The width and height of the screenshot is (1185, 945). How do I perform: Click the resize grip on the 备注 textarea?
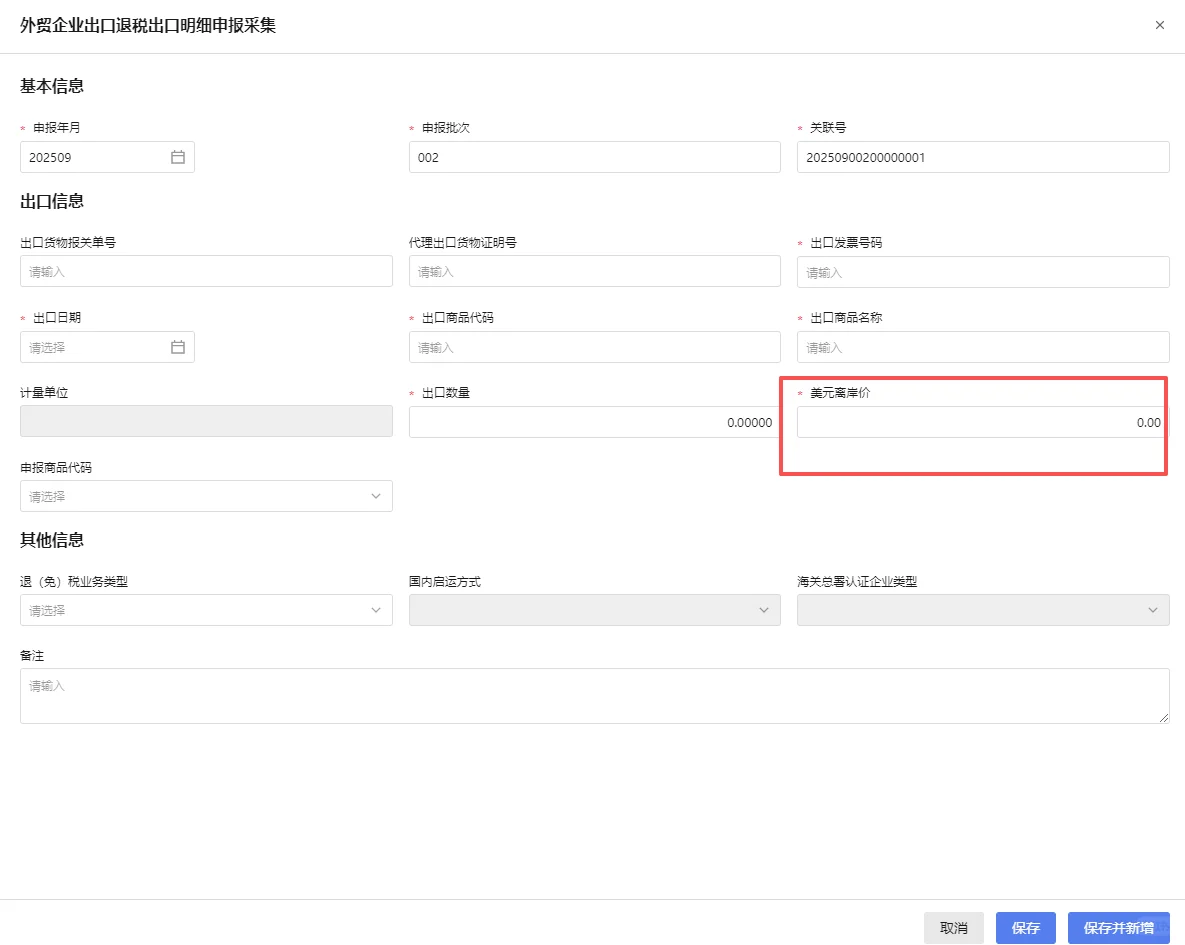pos(1163,718)
